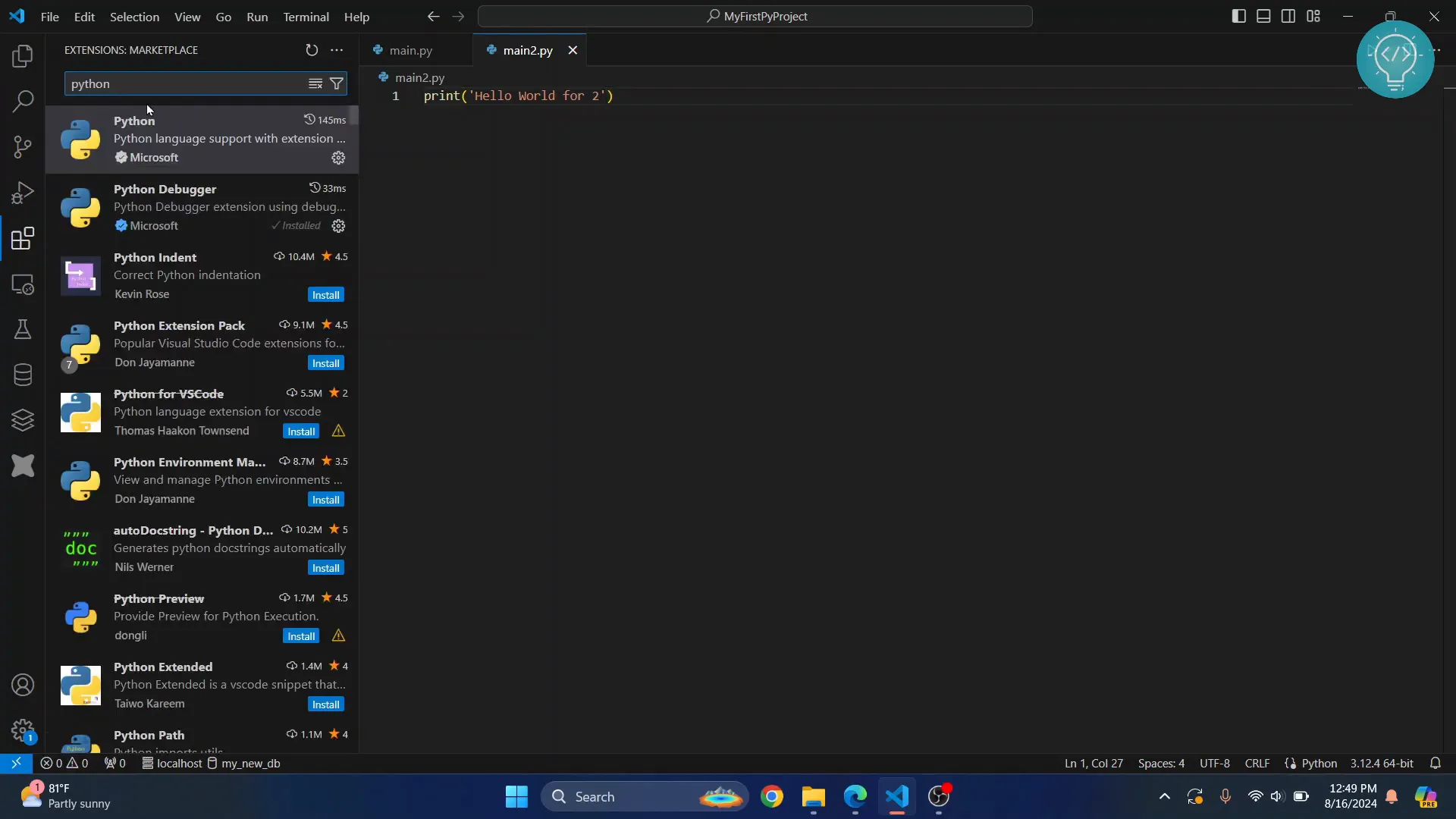The image size is (1456, 819).
Task: Open the Accounts icon
Action: [23, 686]
